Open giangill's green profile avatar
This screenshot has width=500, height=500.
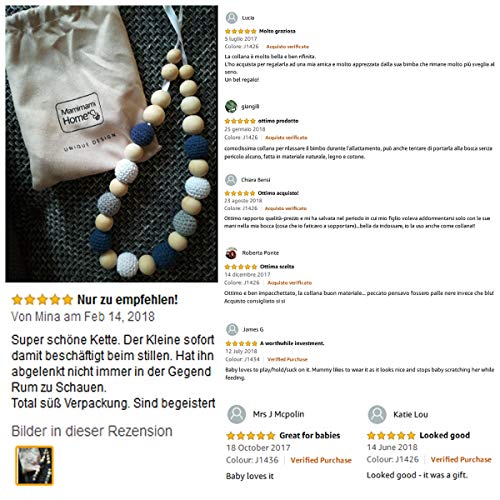[x=231, y=106]
